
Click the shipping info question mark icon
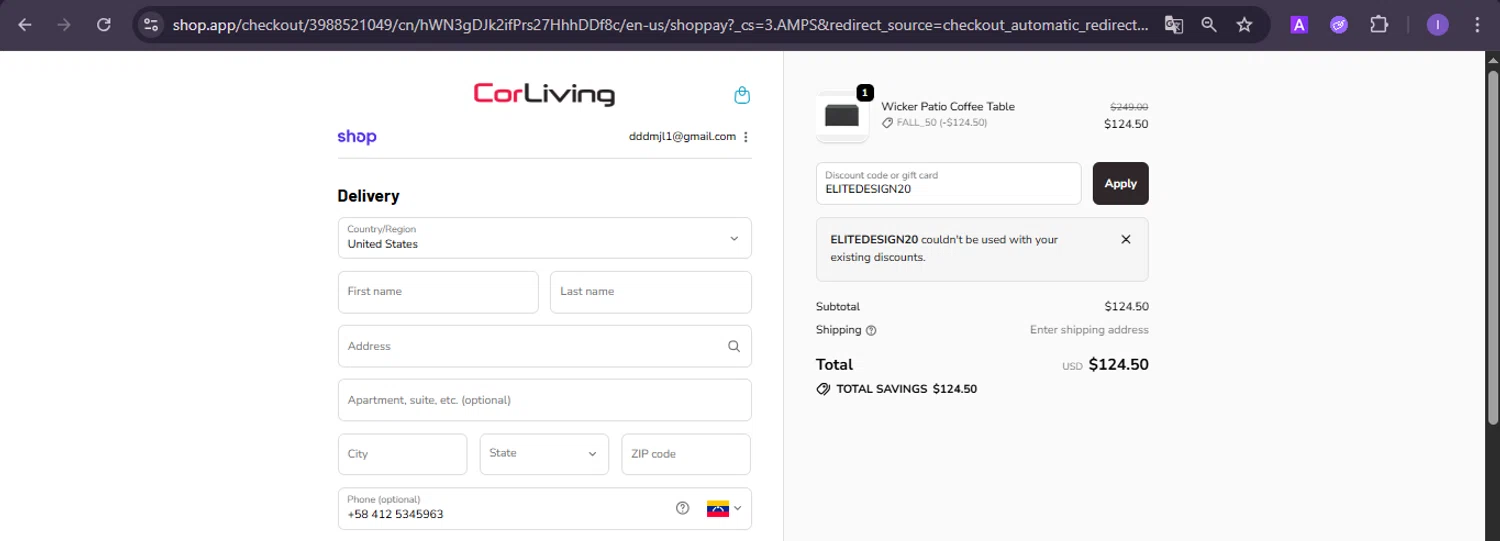(871, 330)
